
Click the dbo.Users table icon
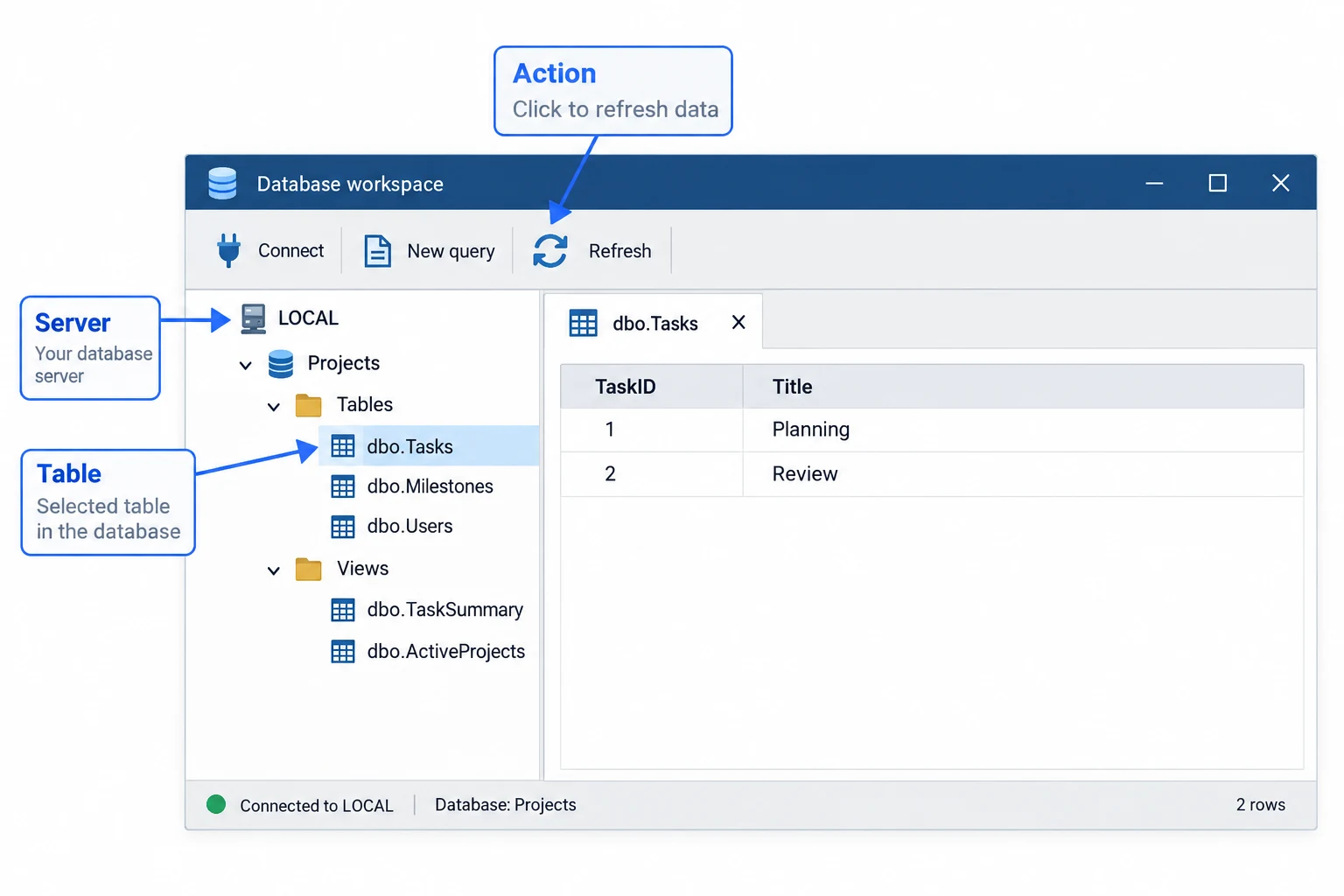pos(343,527)
